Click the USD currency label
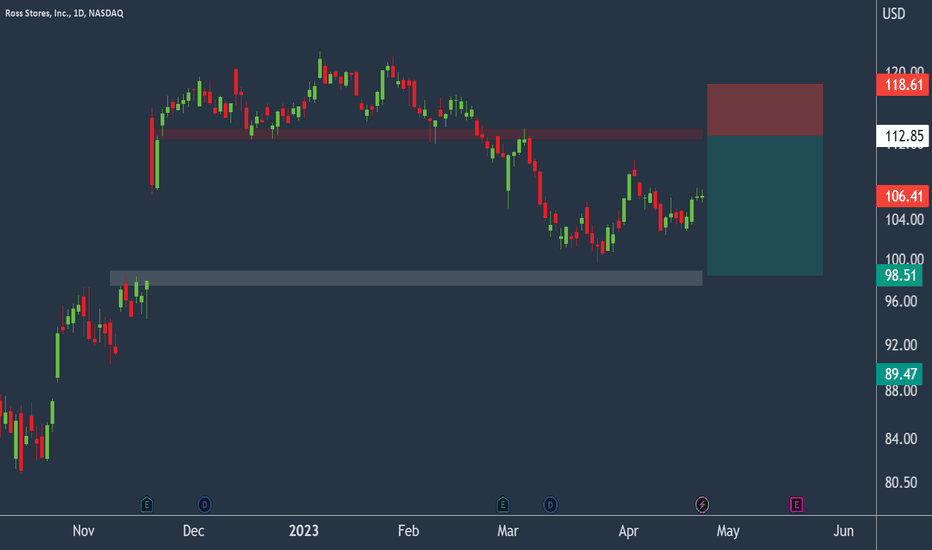 894,13
